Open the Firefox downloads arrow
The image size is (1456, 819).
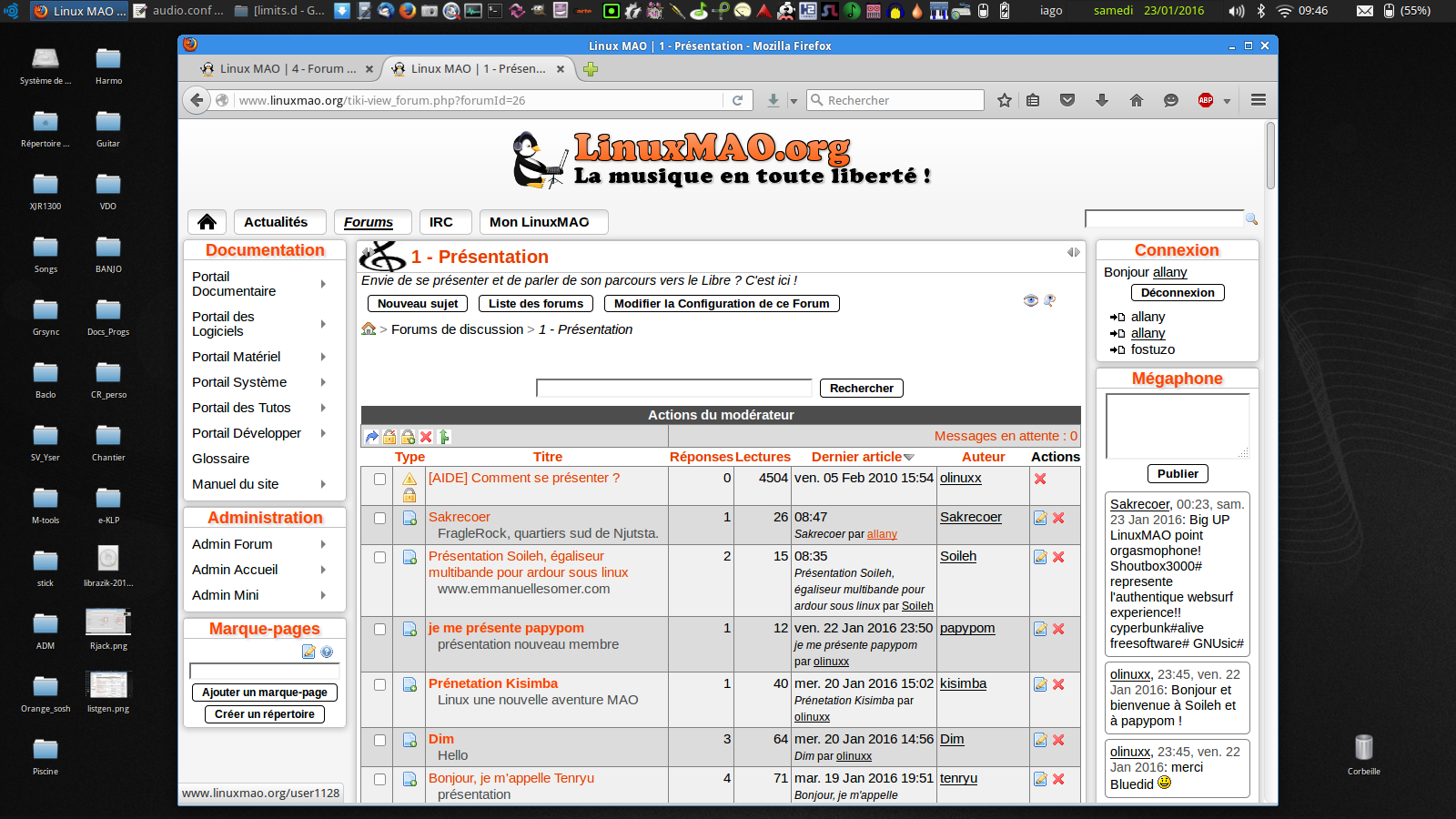coord(1102,100)
